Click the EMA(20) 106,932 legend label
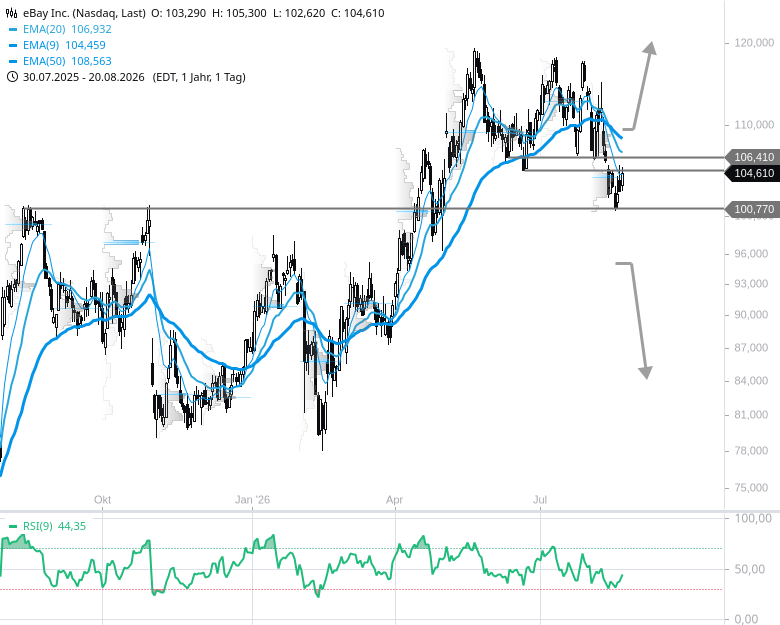 click(67, 29)
